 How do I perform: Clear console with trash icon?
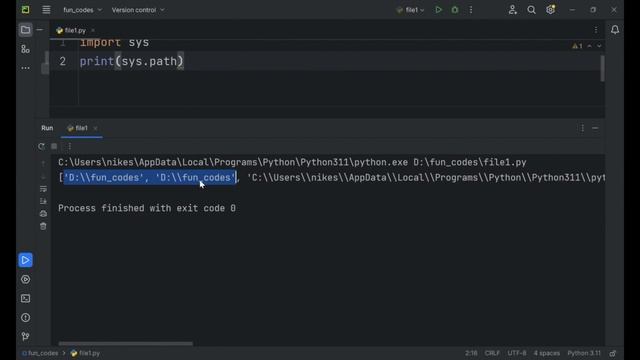pos(43,226)
